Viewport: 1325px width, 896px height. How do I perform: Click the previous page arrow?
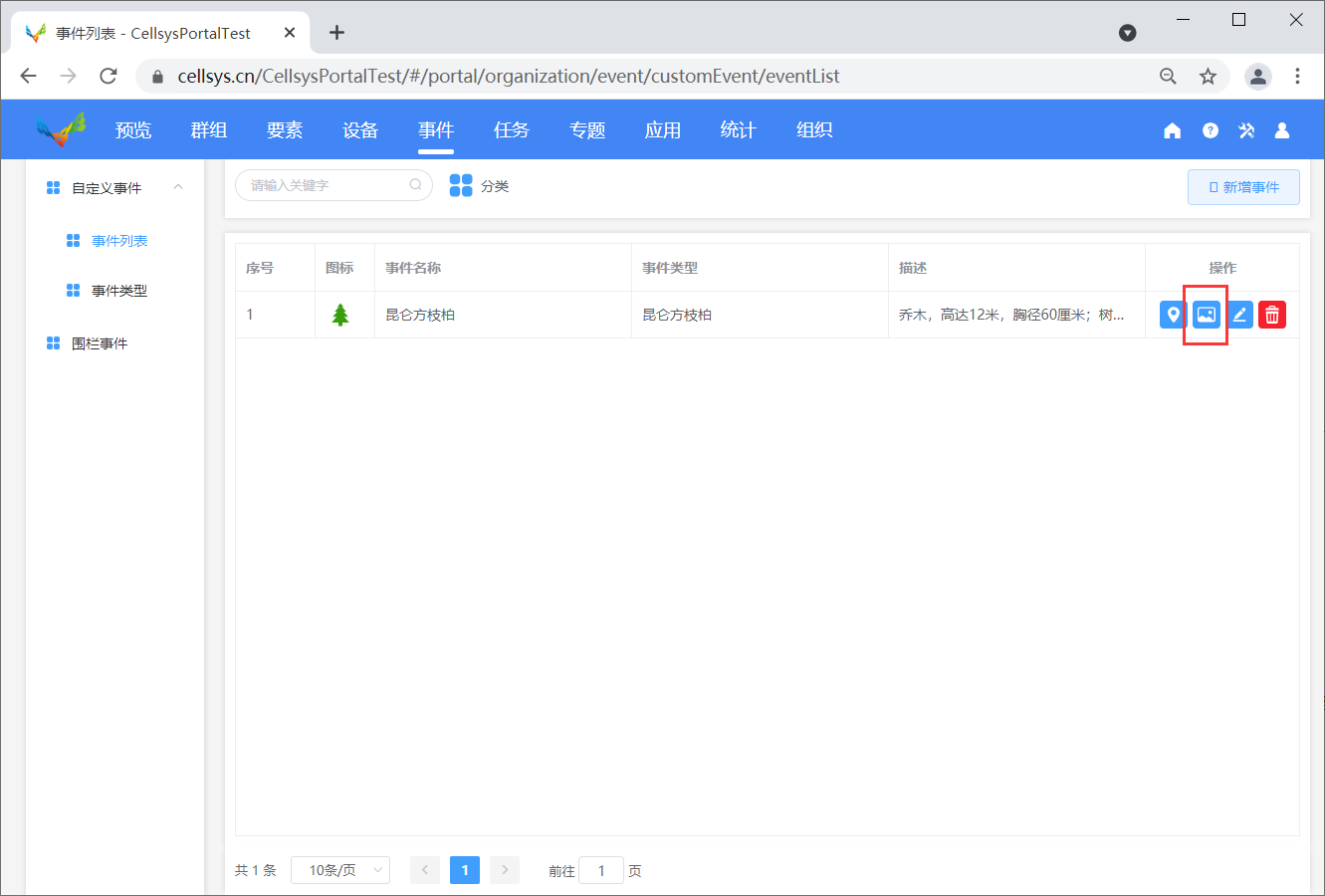[425, 870]
